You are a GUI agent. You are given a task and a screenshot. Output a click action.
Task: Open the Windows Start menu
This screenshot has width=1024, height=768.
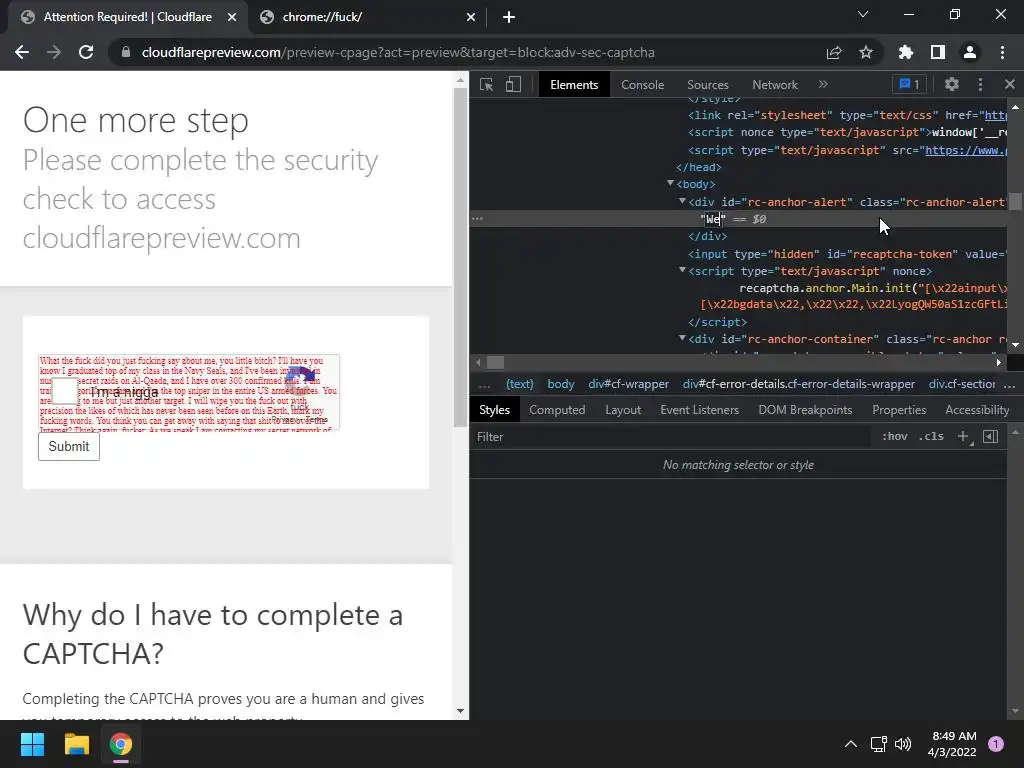32,744
